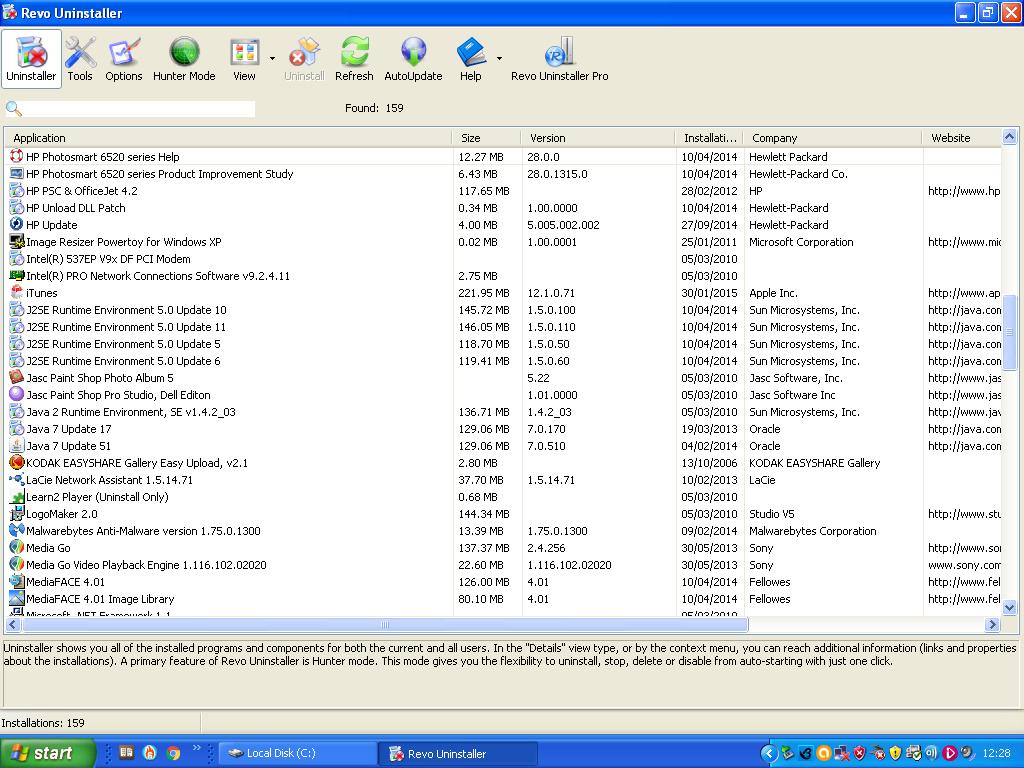Expand the View dropdown arrow
Screen dimensions: 1024x768
(x=272, y=59)
